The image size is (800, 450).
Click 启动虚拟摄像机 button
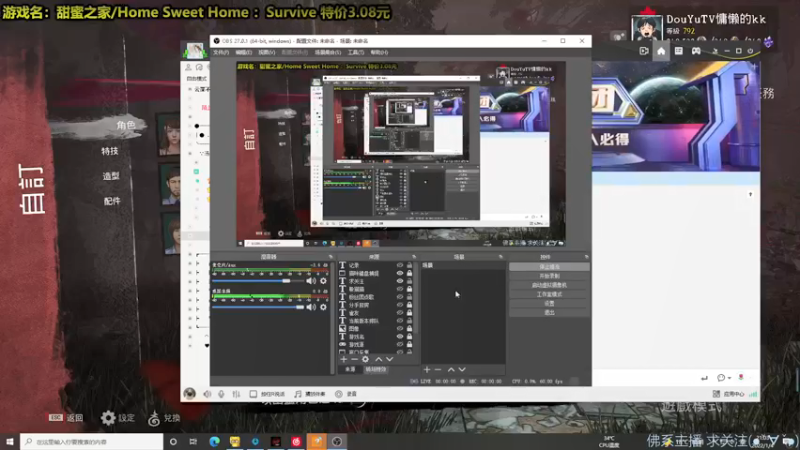click(549, 285)
